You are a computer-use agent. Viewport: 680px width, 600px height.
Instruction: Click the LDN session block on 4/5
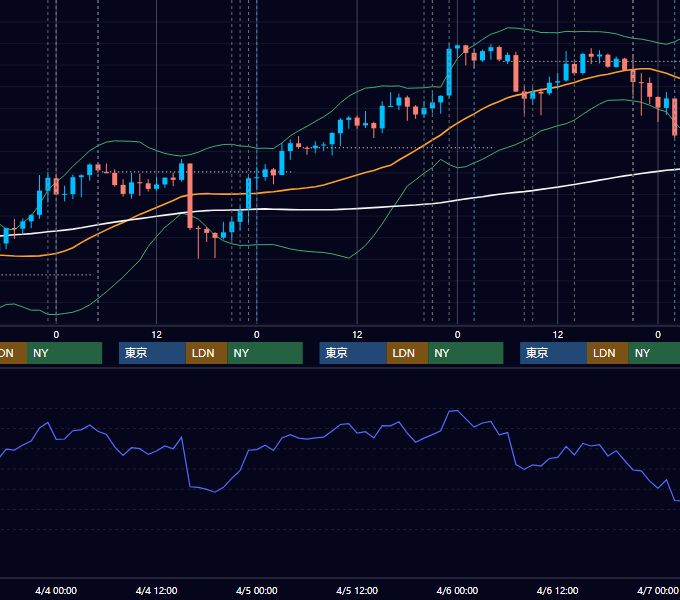(407, 353)
